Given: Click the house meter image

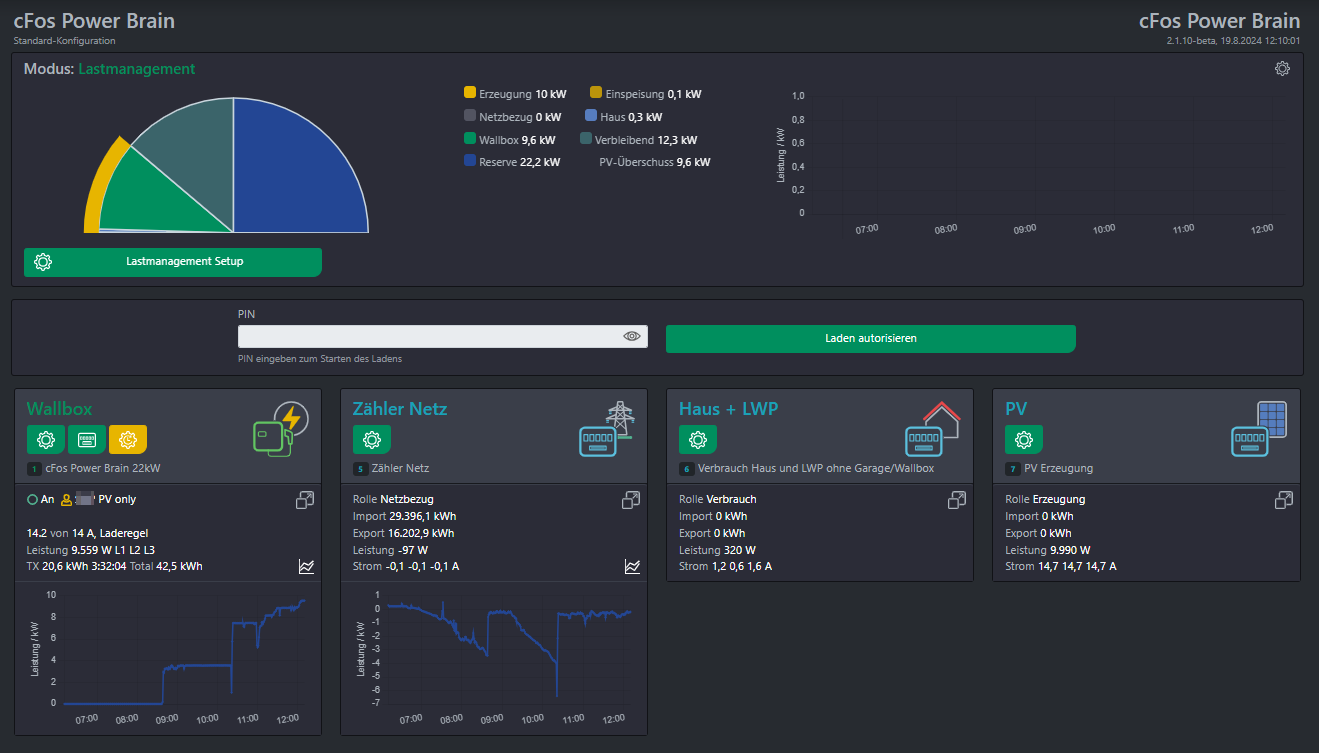Looking at the screenshot, I should click(x=934, y=429).
